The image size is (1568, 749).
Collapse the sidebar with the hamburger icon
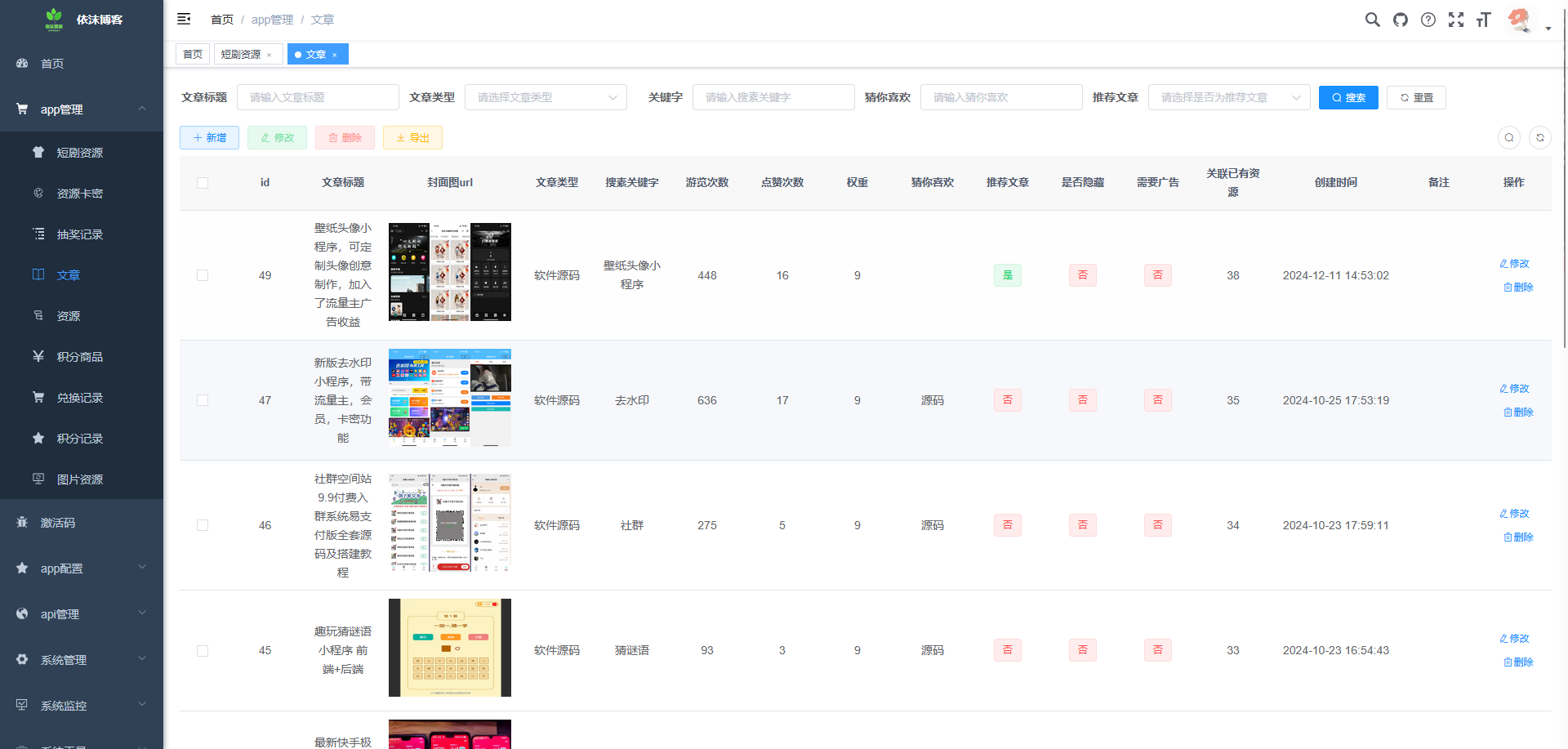tap(184, 19)
